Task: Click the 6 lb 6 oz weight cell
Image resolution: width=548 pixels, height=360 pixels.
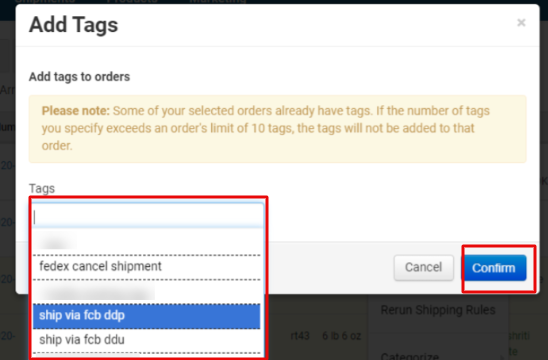Action: tap(341, 336)
